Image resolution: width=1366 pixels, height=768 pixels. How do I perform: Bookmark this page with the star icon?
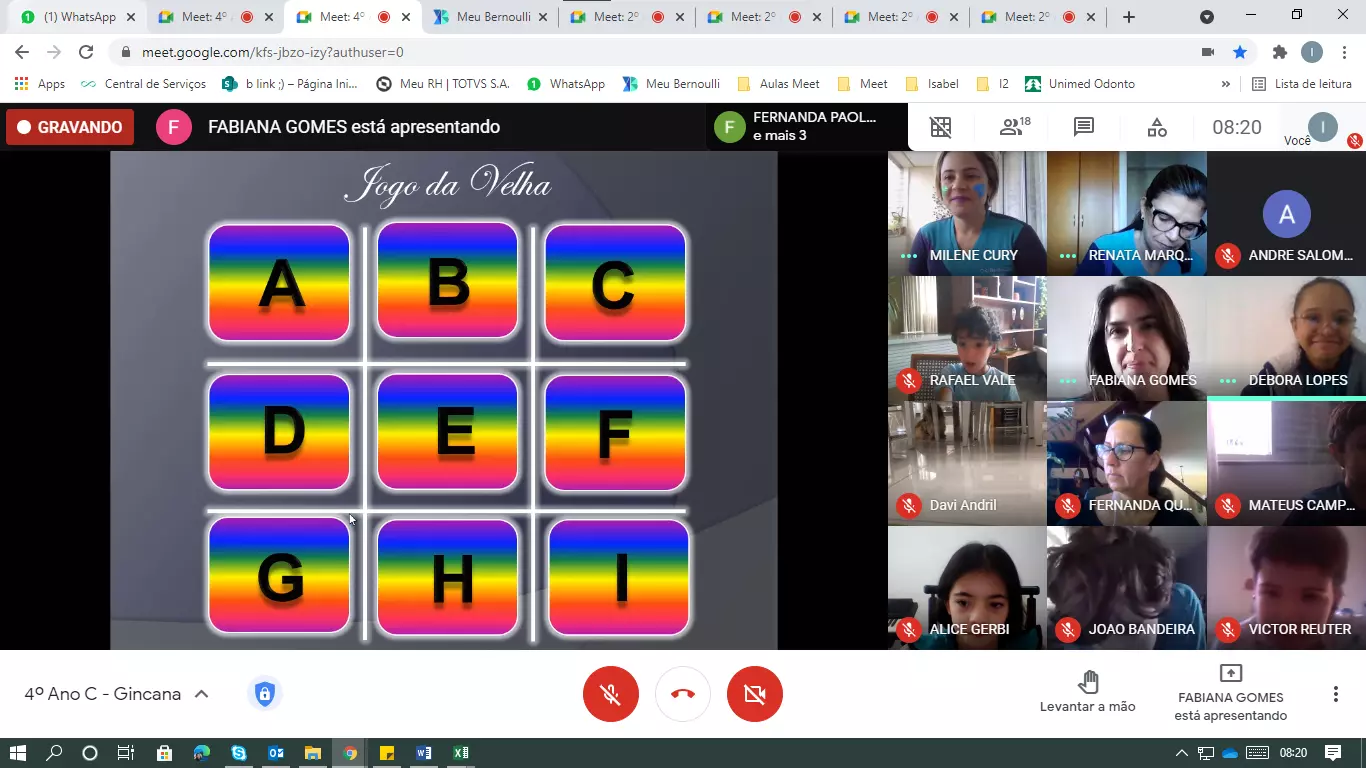click(1240, 52)
